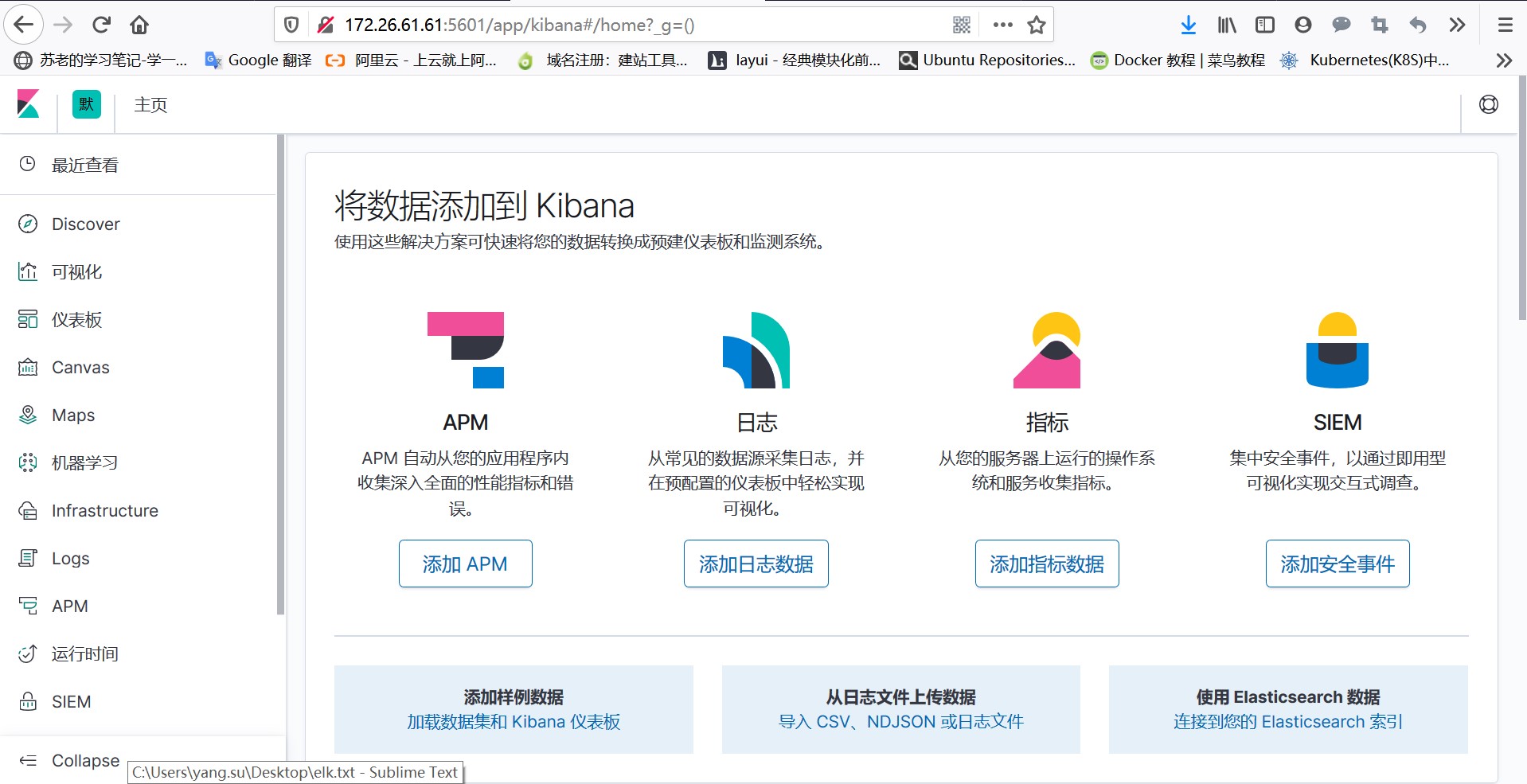
Task: Open 可视化 visualize chart icon
Action: click(x=28, y=271)
